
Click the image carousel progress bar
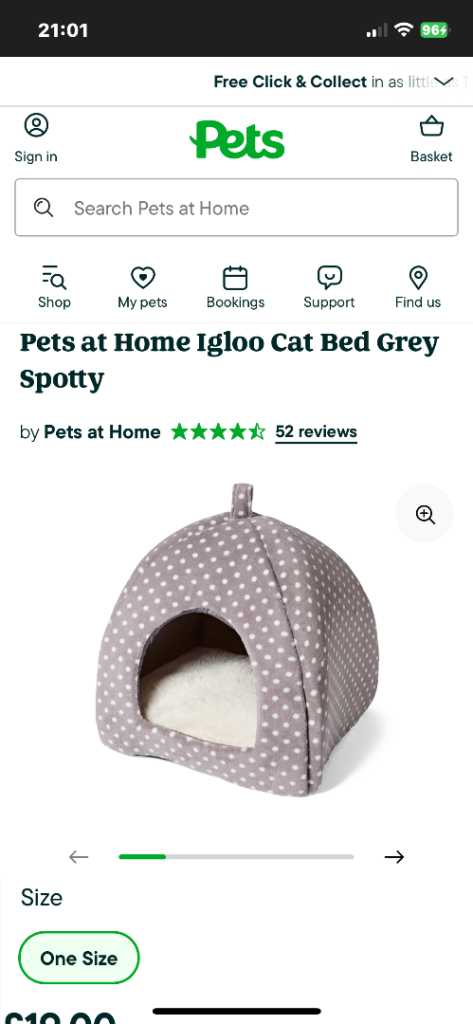[x=236, y=857]
